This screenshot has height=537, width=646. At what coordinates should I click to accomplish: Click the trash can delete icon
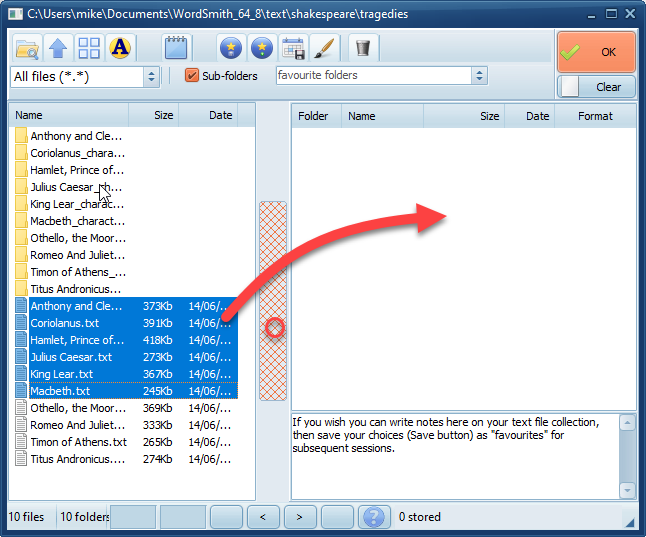click(x=363, y=48)
